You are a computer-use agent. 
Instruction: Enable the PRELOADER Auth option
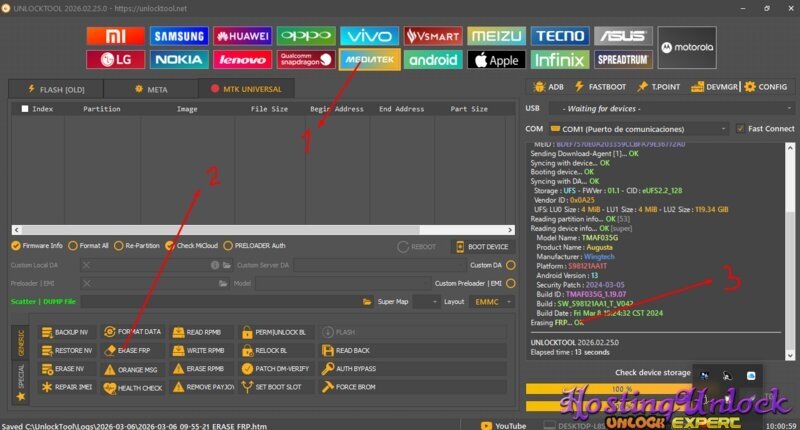tap(255, 245)
